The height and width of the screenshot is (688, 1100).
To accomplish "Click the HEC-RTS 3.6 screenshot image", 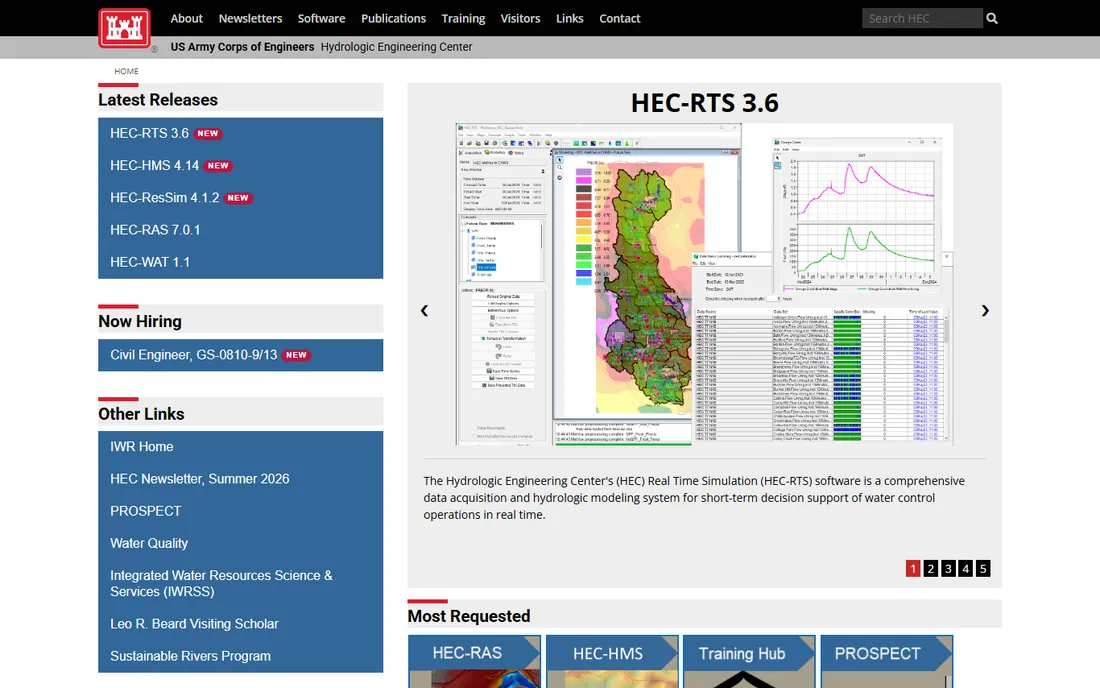I will point(704,285).
